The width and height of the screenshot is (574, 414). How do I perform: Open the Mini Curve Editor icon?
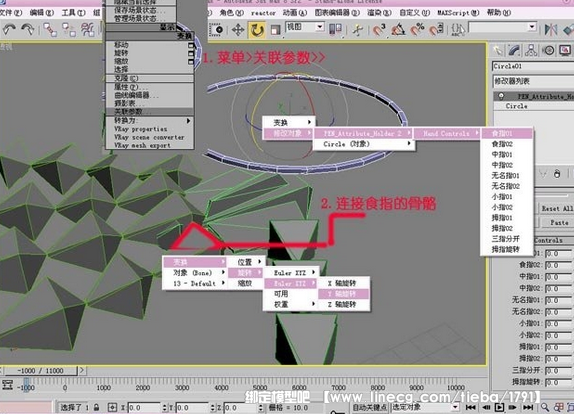tap(8, 385)
